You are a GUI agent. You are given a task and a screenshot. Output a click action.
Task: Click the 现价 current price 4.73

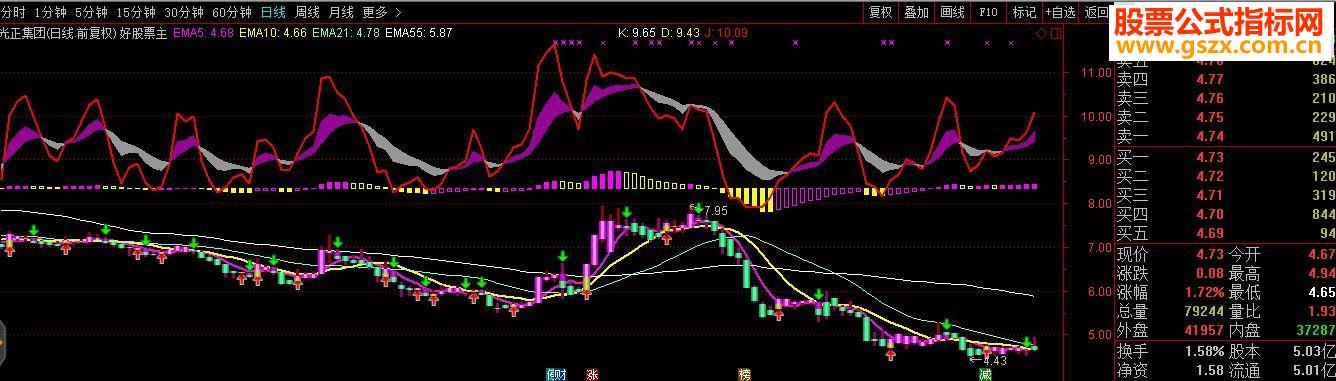pos(1210,253)
